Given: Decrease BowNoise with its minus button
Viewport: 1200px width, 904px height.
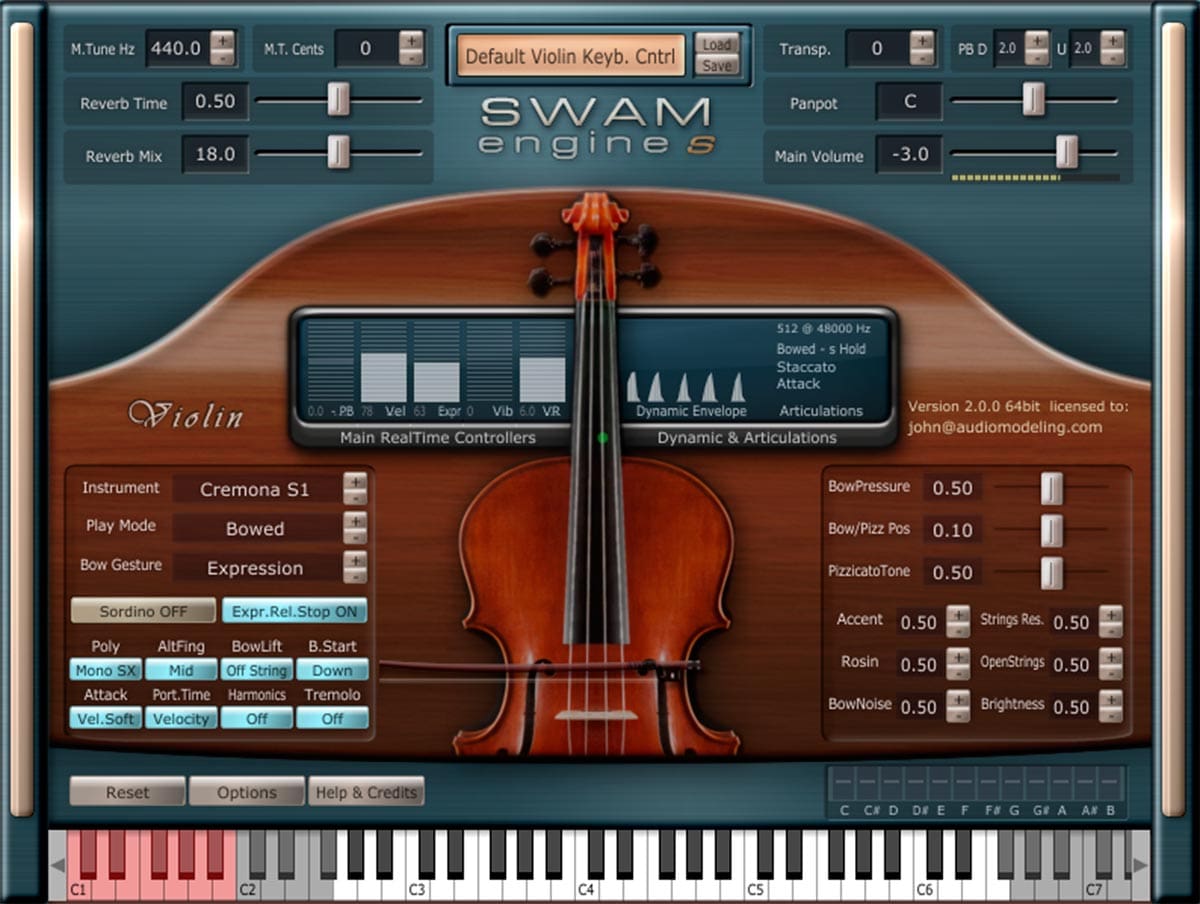Looking at the screenshot, I should [x=957, y=715].
